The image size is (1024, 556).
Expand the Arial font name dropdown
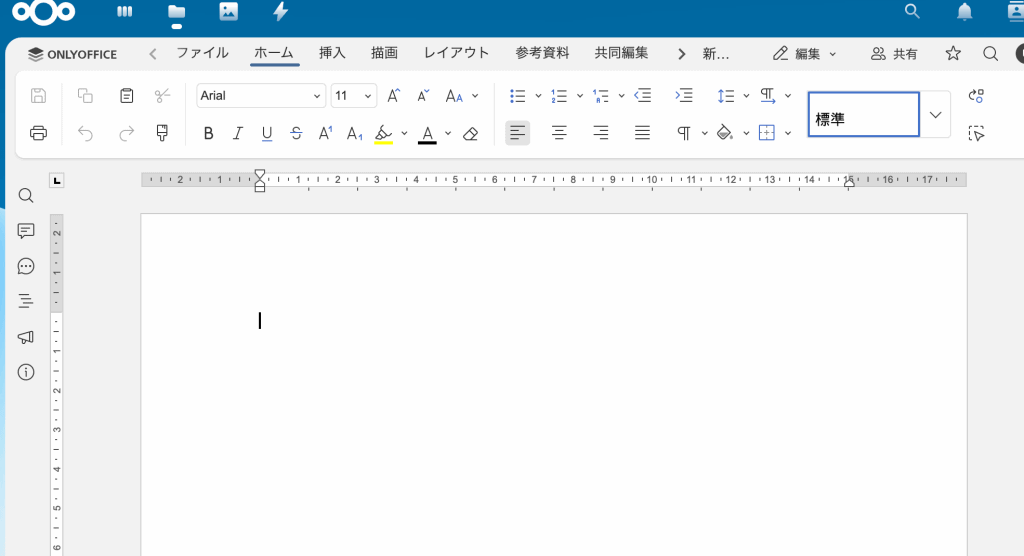[x=317, y=96]
